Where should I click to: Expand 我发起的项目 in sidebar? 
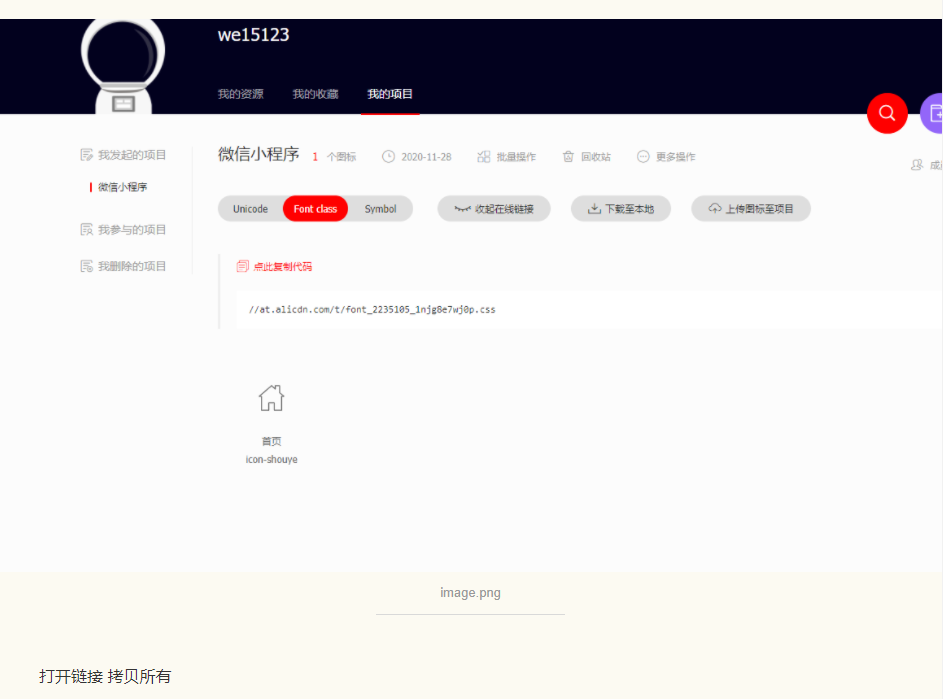tap(132, 155)
